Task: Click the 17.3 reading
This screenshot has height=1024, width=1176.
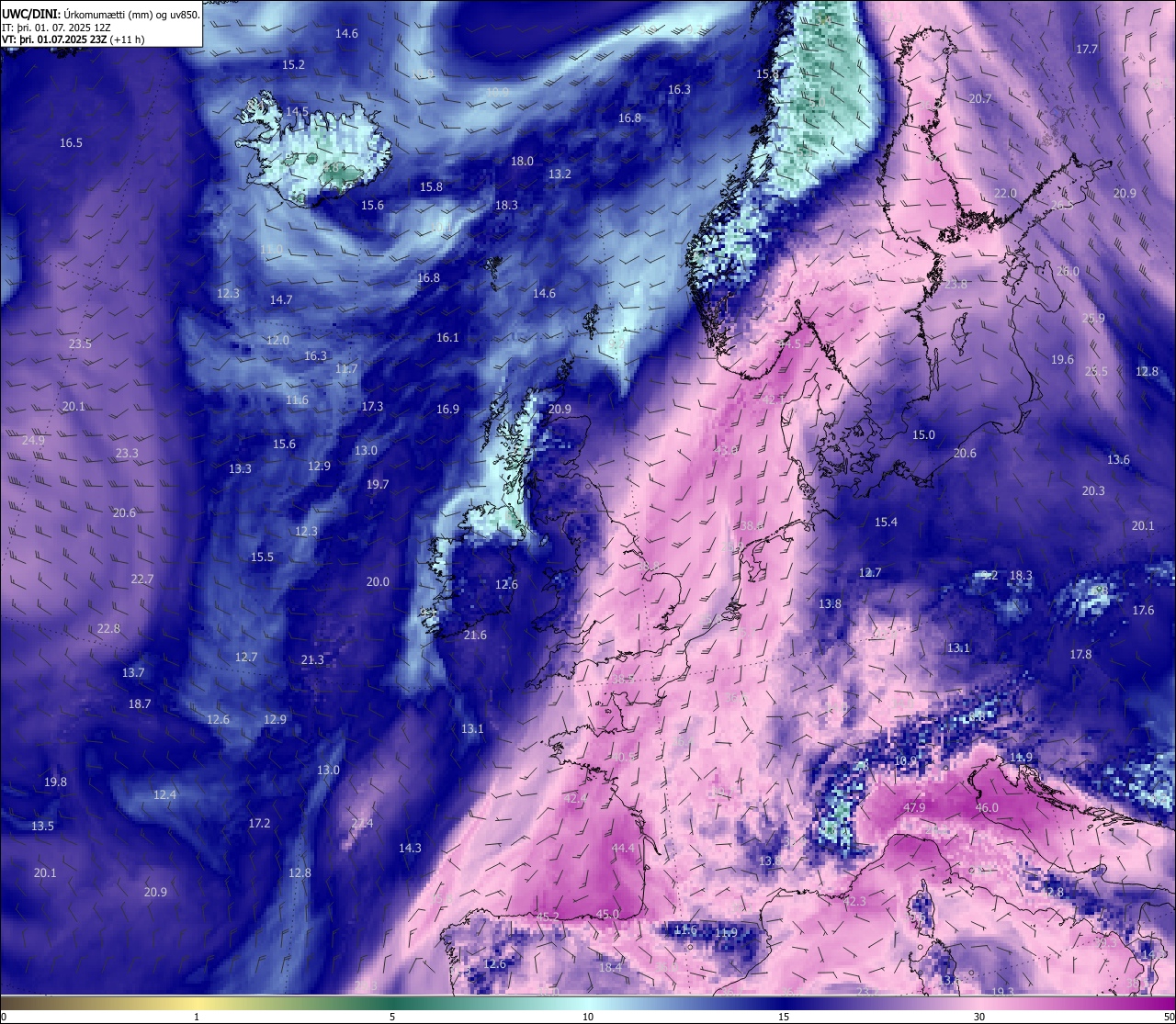Action: pyautogui.click(x=372, y=407)
